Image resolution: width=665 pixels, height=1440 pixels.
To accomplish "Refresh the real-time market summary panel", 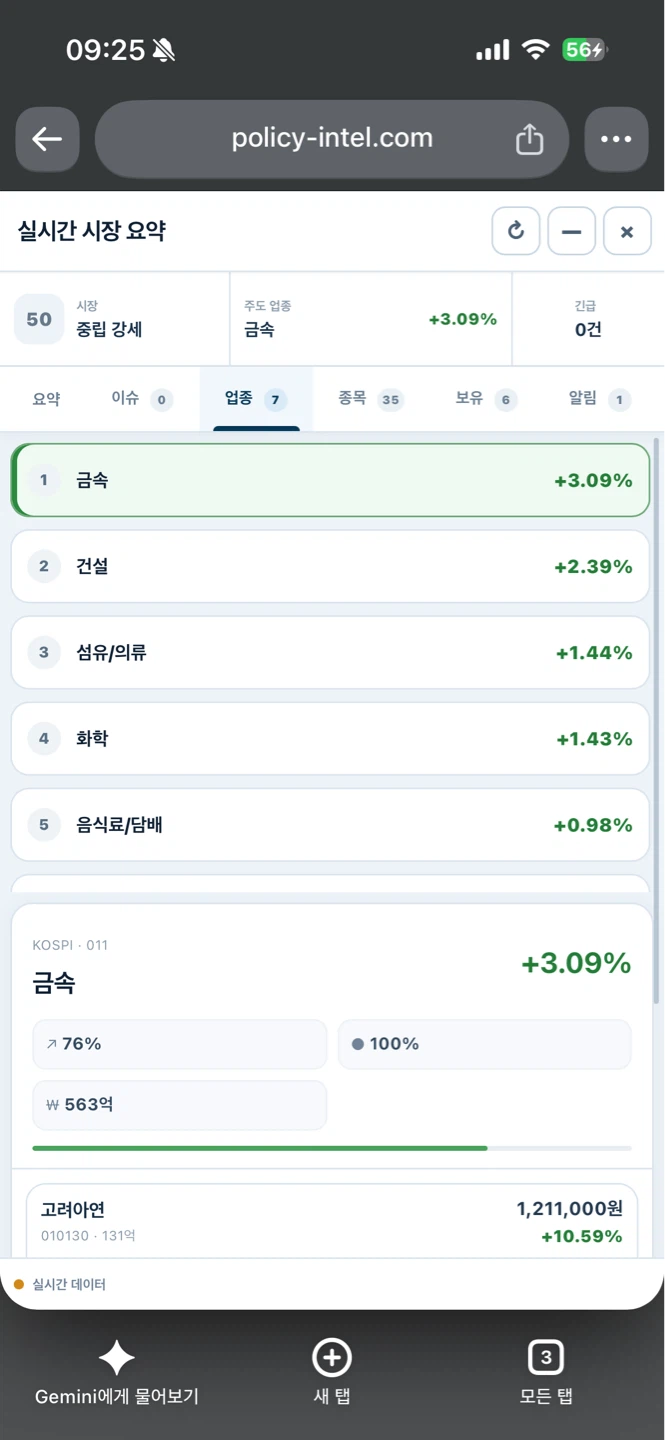I will [516, 232].
